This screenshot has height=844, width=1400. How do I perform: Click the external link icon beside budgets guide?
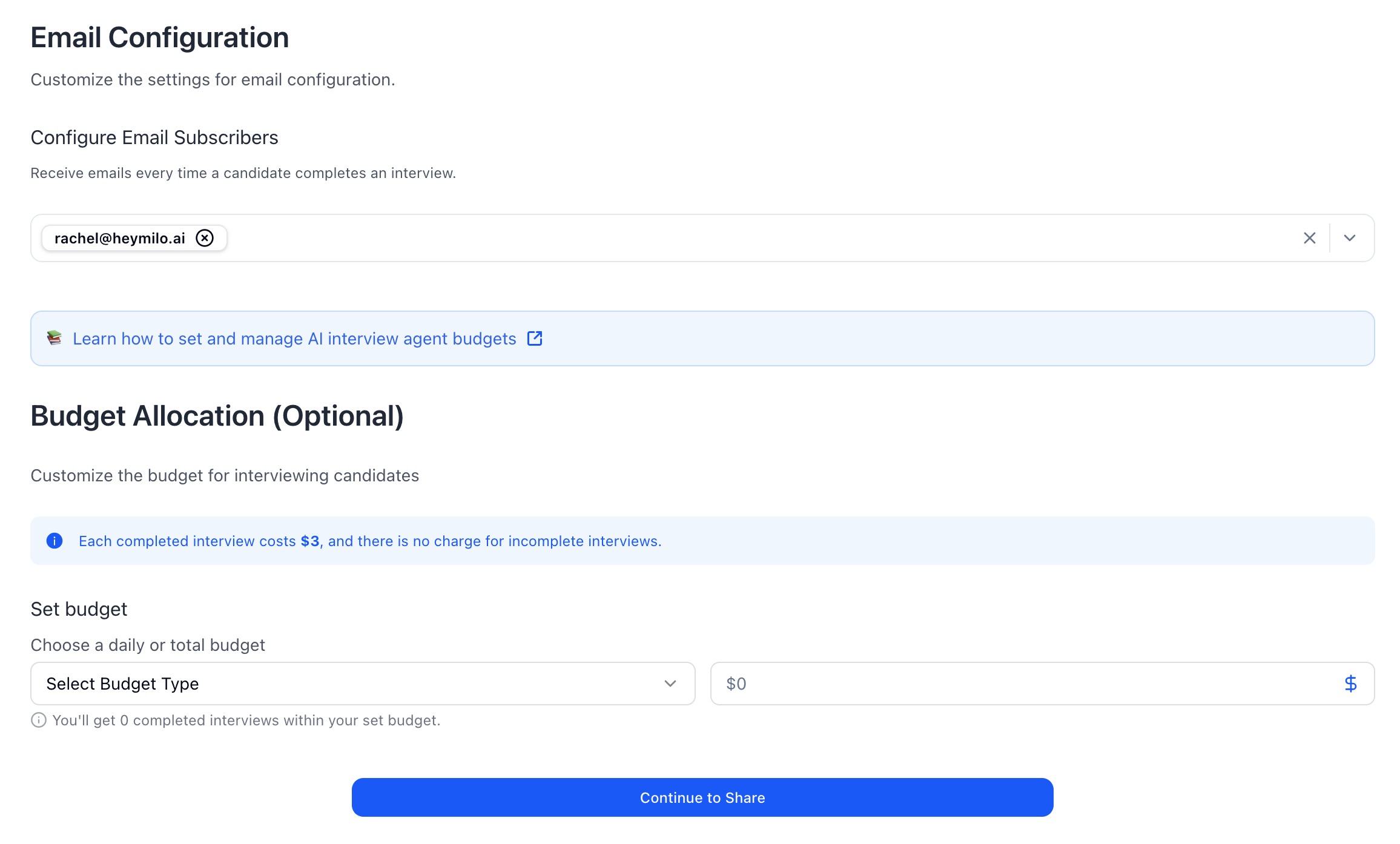(535, 338)
